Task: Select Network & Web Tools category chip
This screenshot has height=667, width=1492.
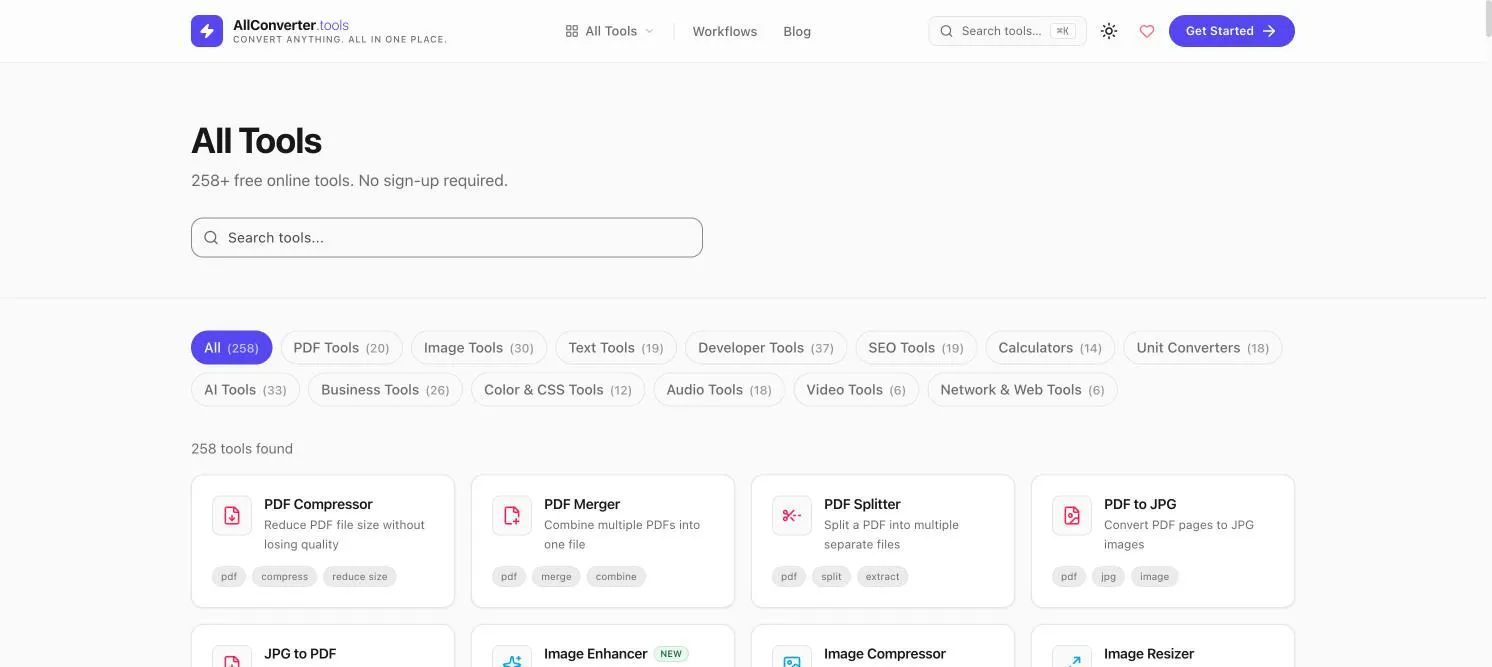Action: (x=1022, y=390)
